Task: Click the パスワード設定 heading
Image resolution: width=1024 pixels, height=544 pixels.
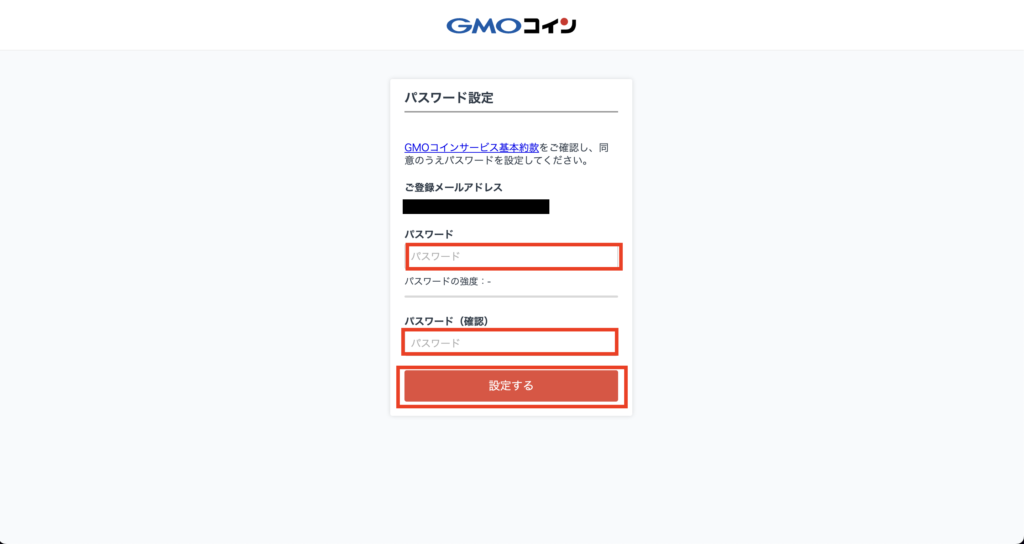Action: pos(449,98)
